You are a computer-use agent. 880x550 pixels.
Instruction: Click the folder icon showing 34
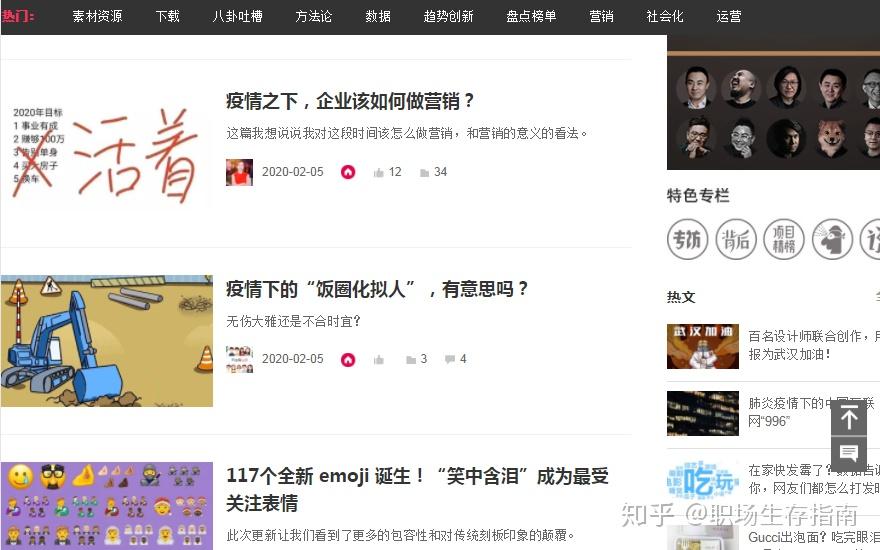pos(425,172)
